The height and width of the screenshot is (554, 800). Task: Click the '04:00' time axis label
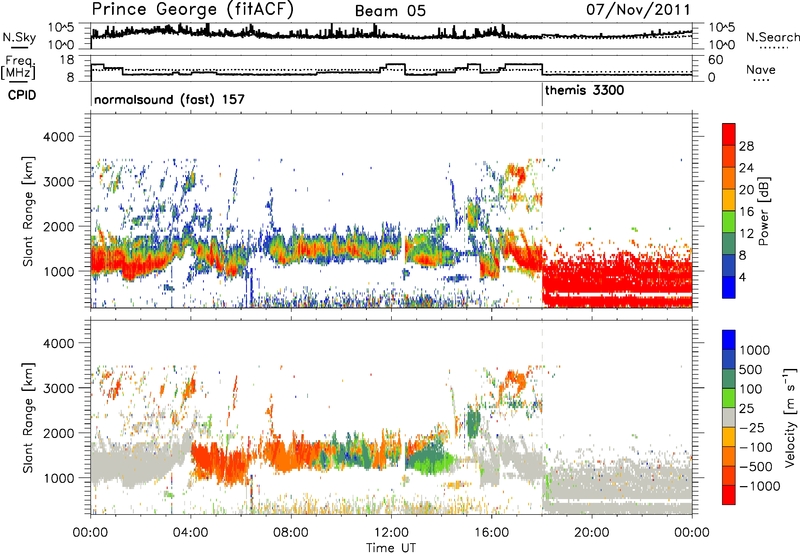coord(191,533)
